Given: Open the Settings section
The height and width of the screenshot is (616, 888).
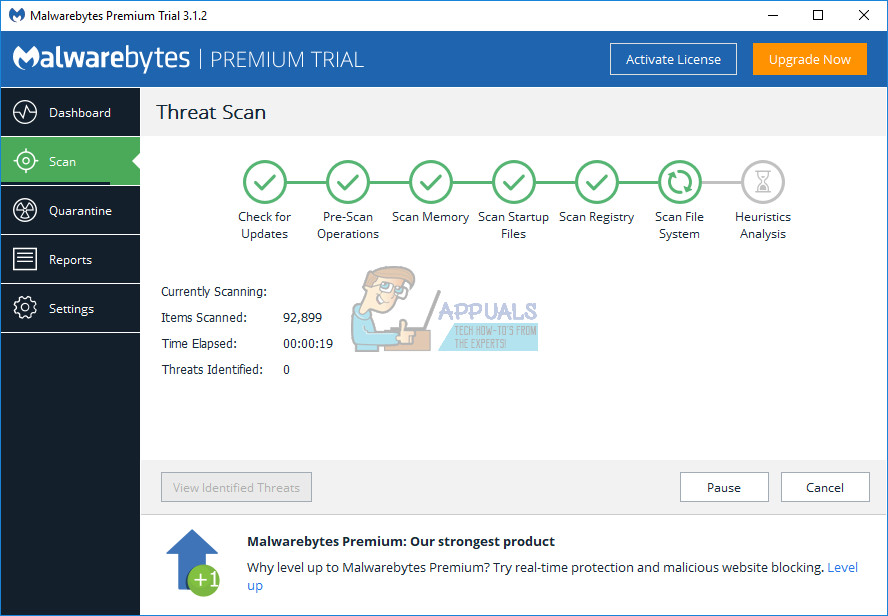Looking at the screenshot, I should pos(70,308).
